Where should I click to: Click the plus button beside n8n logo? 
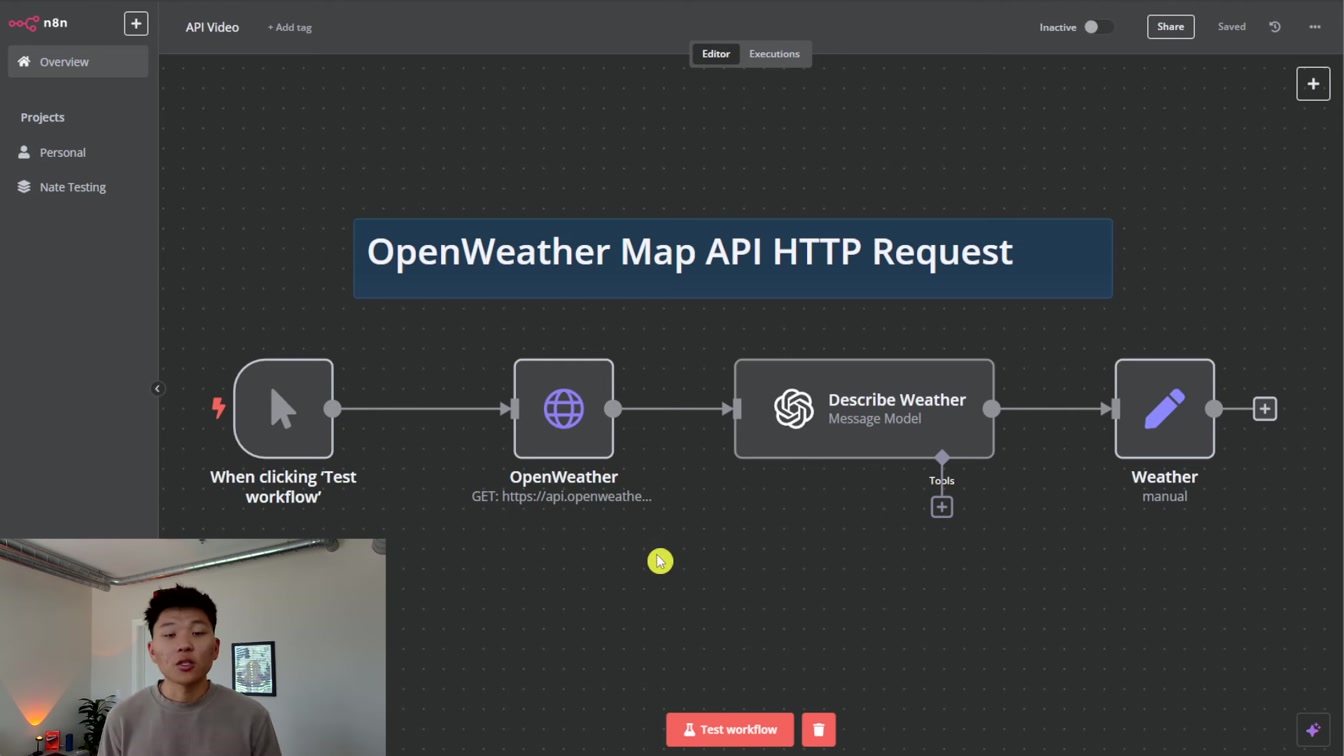pos(136,23)
